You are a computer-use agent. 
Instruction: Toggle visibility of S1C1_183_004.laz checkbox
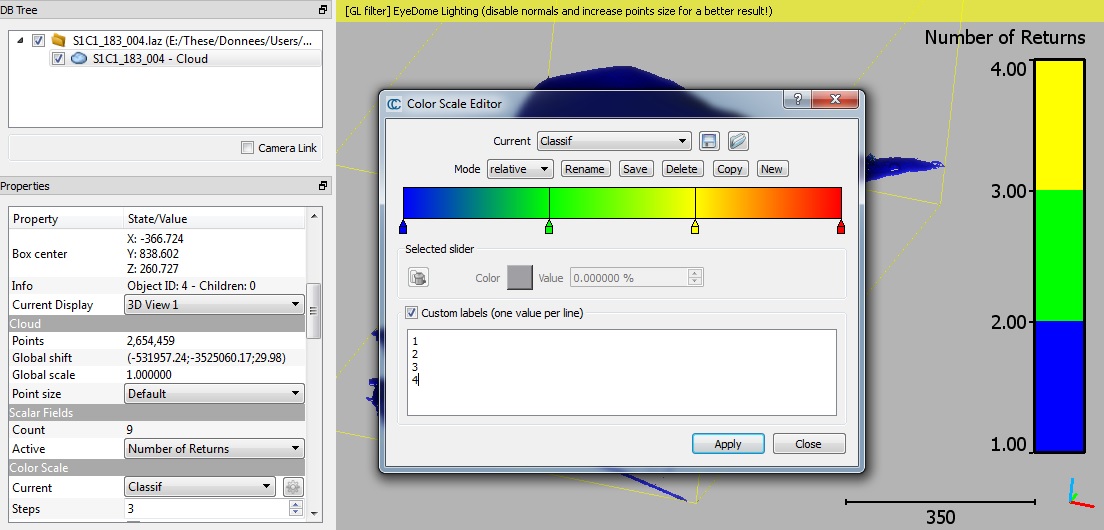pyautogui.click(x=39, y=40)
